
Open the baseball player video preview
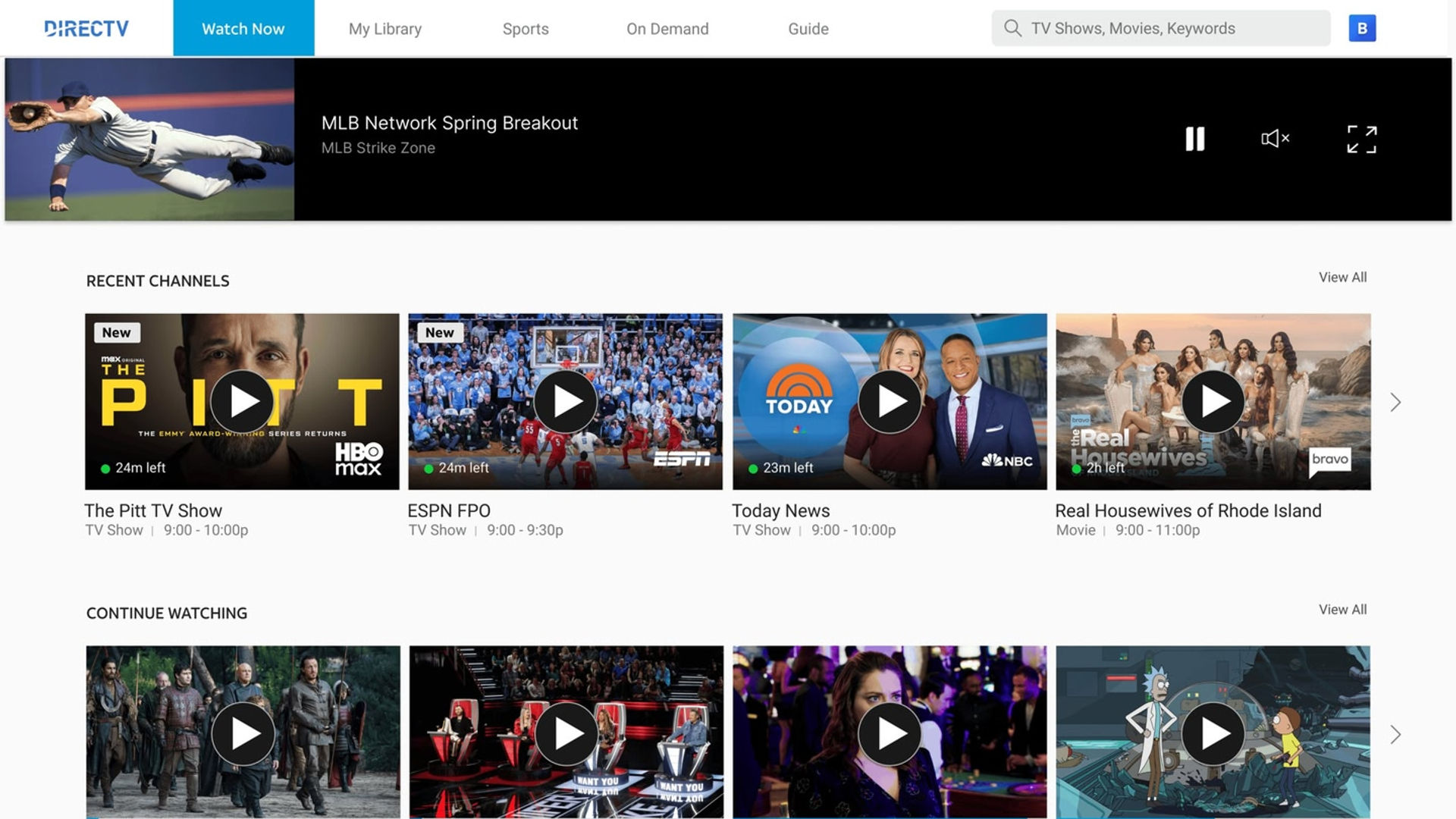149,140
